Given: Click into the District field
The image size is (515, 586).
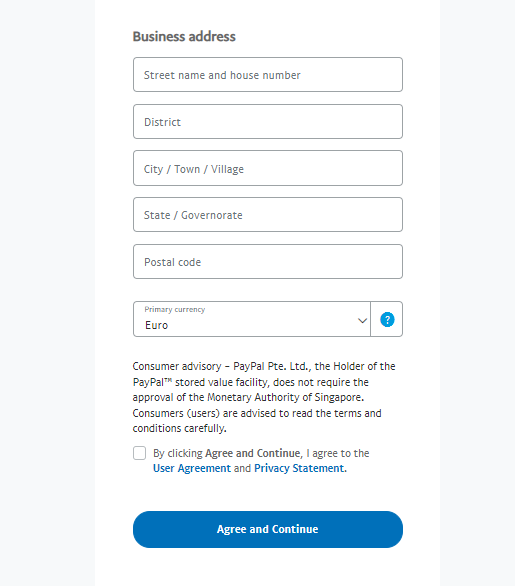Looking at the screenshot, I should (x=268, y=122).
